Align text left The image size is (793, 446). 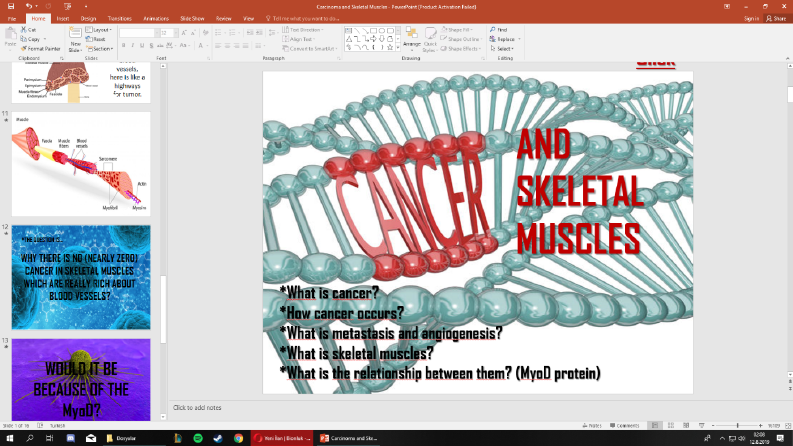218,46
